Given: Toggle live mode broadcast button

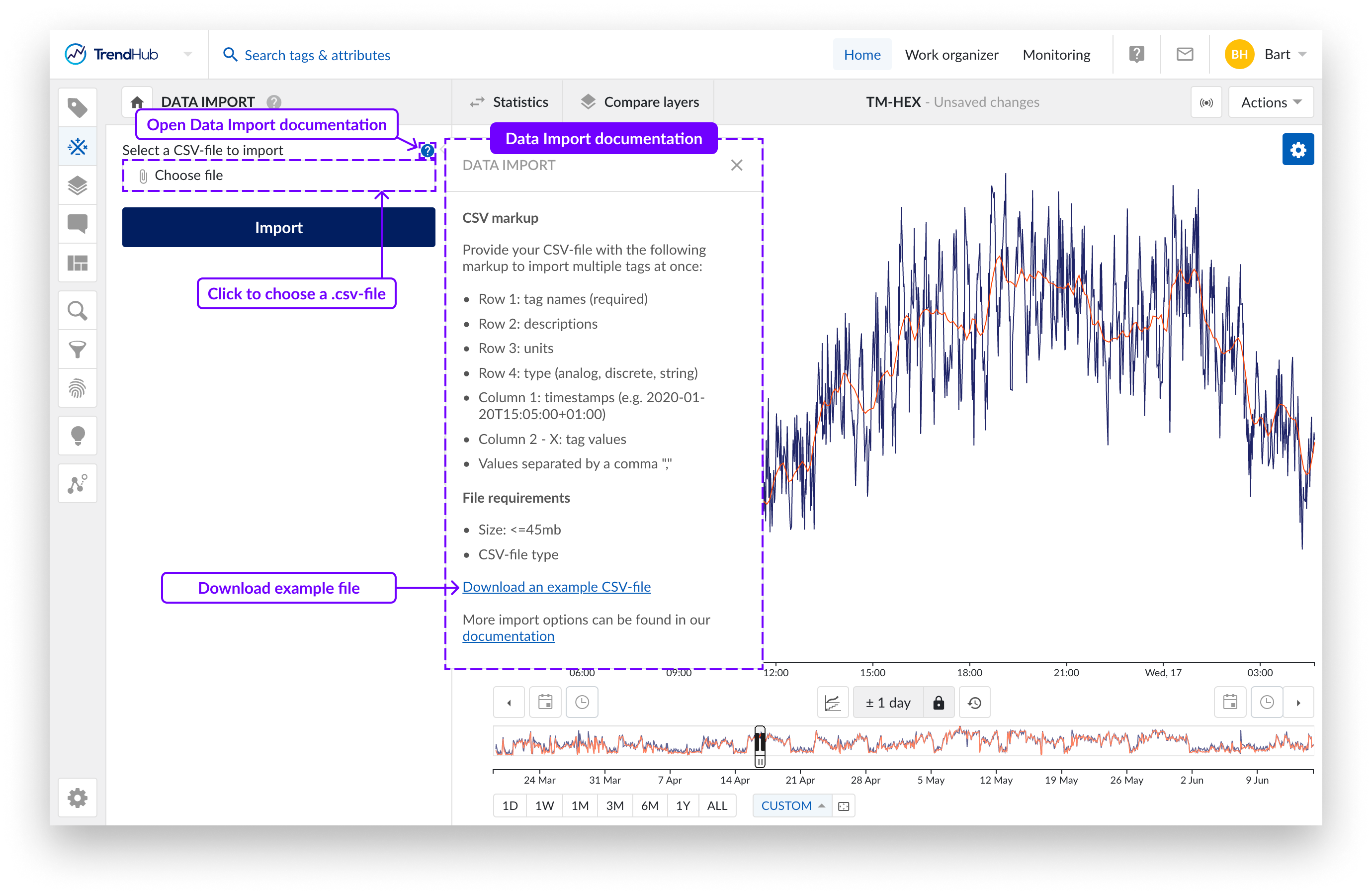Looking at the screenshot, I should (x=1206, y=102).
